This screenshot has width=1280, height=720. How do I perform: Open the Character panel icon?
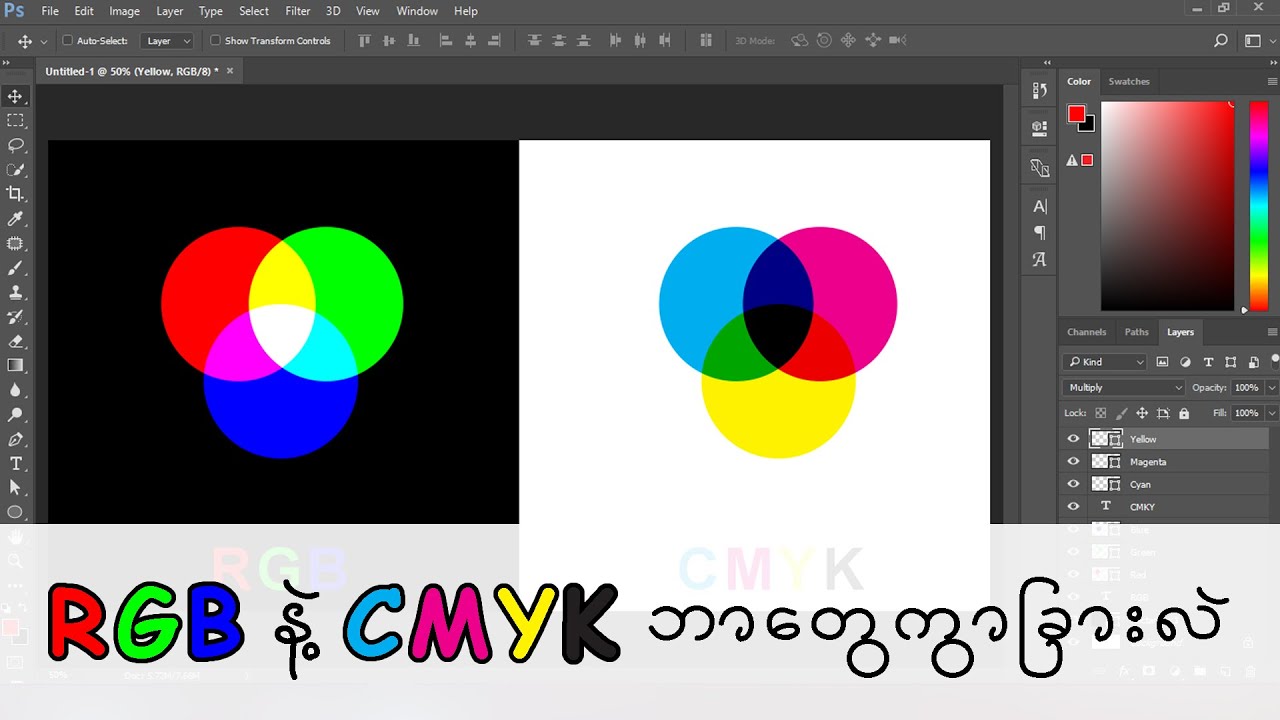(1040, 206)
